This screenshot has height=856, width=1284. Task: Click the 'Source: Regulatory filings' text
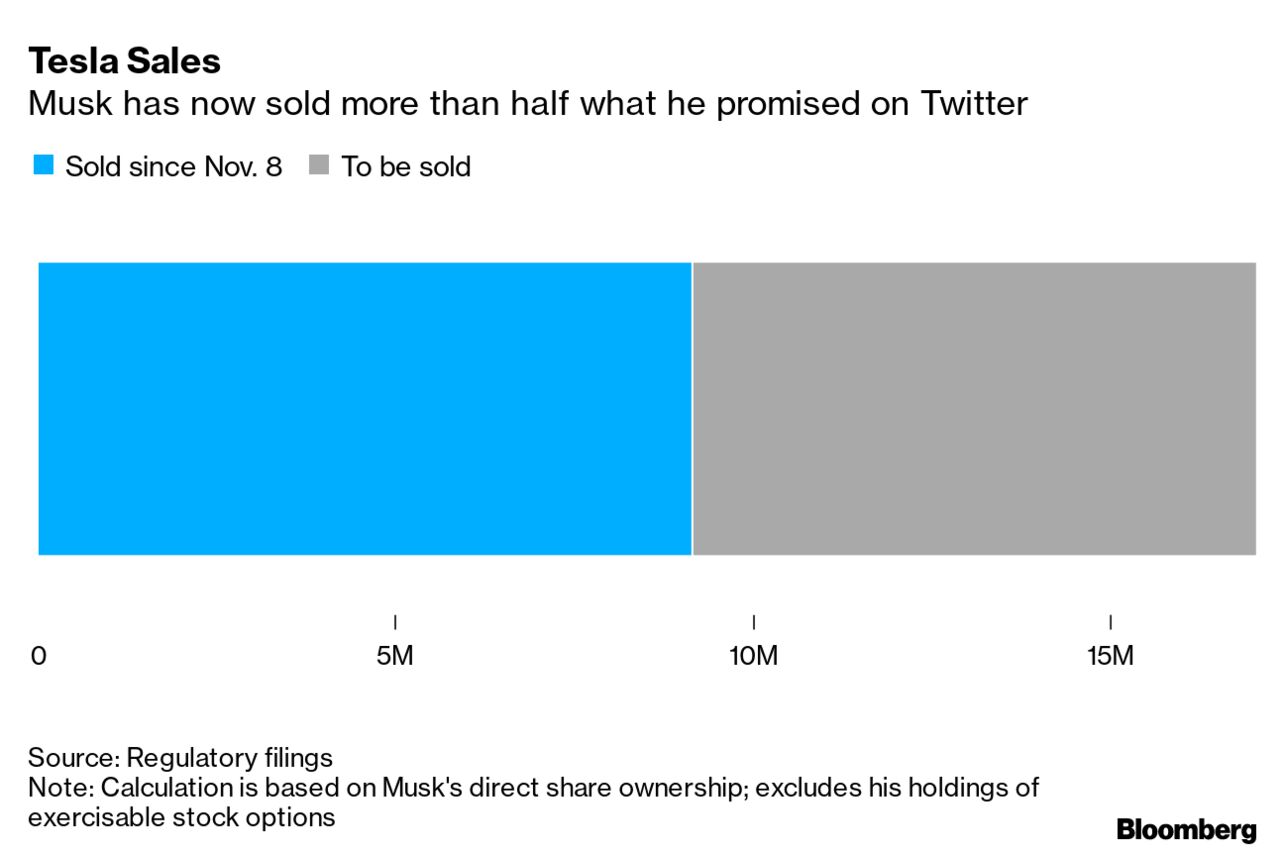pos(180,757)
